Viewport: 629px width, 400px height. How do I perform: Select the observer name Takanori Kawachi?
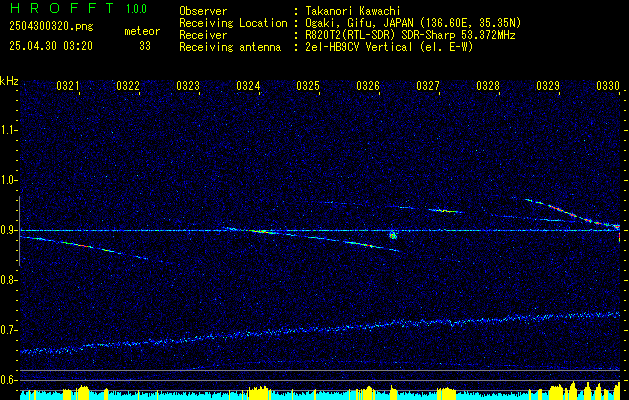(x=352, y=11)
